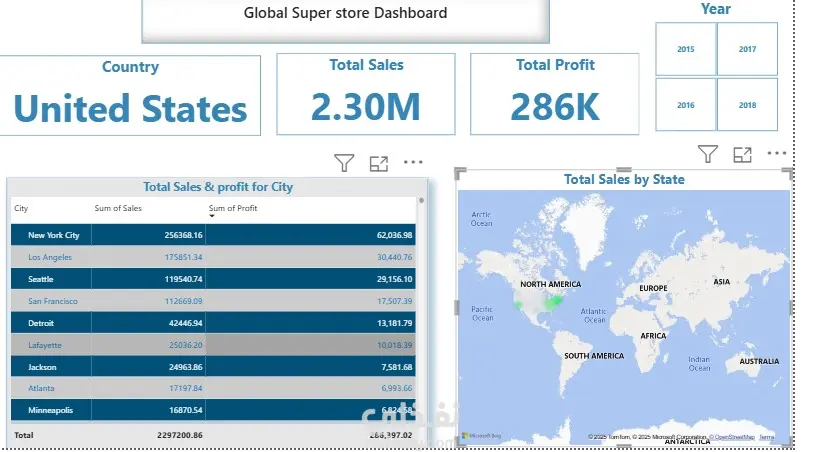
Task: Toggle the 2017 year slicer
Action: [x=747, y=49]
